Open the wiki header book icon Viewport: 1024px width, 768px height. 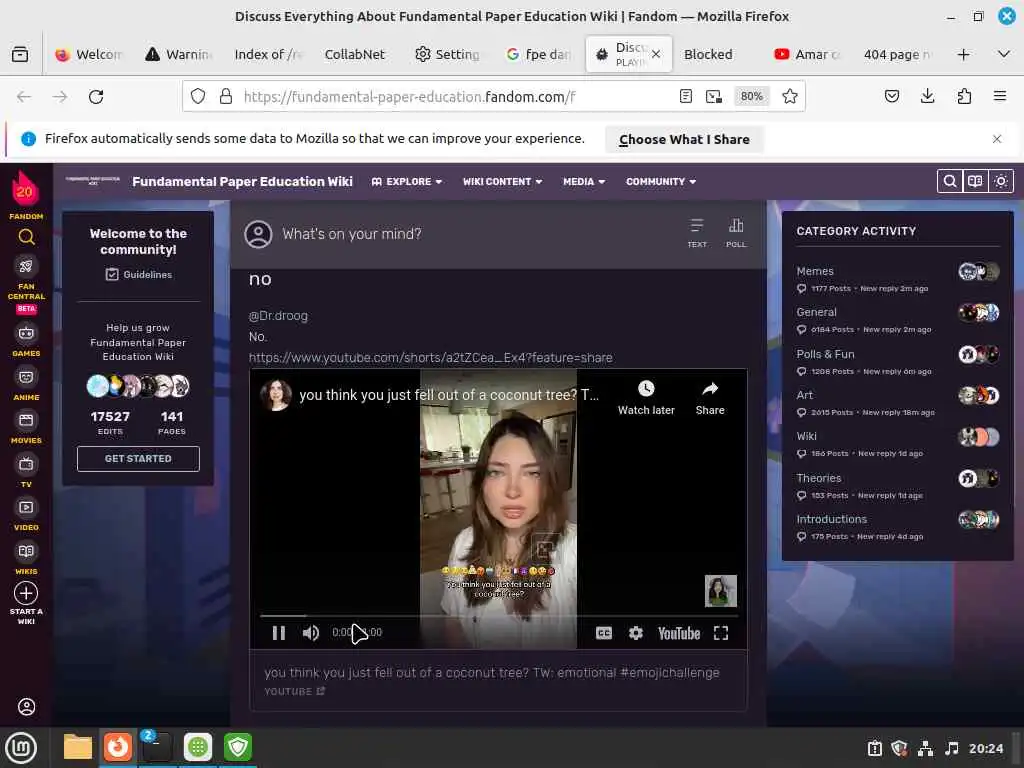pyautogui.click(x=975, y=181)
